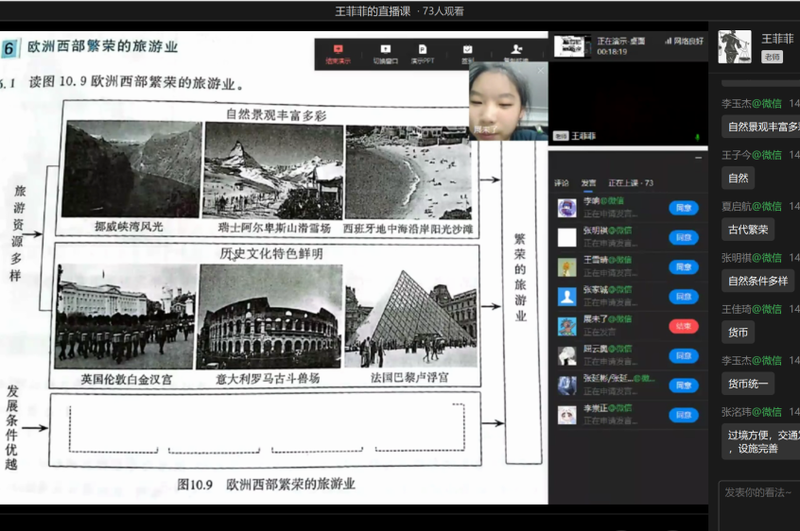Click teacher 王菲菲's profile avatar
The height and width of the screenshot is (531, 800).
[x=735, y=46]
